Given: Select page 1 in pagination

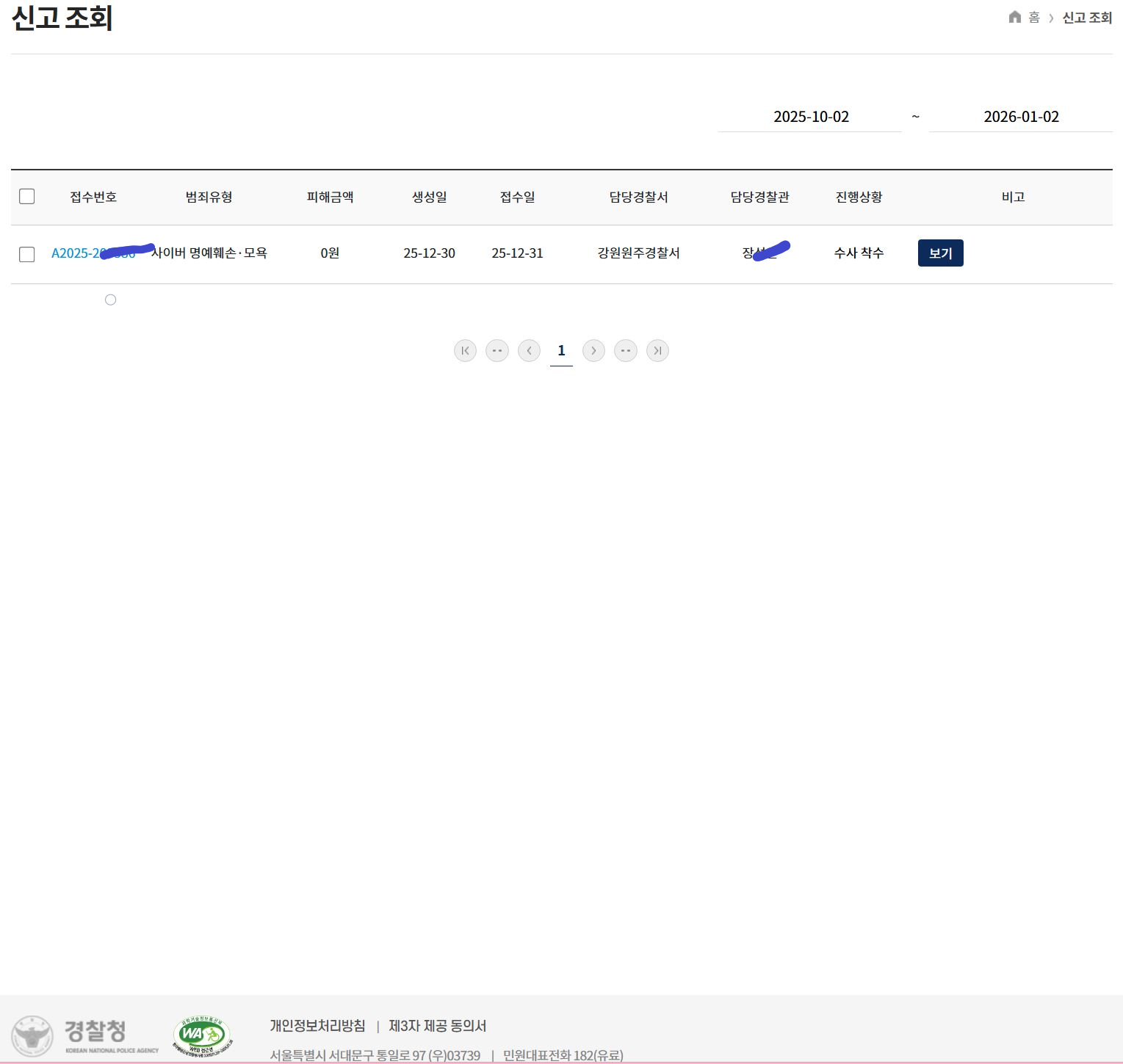Looking at the screenshot, I should (x=561, y=351).
